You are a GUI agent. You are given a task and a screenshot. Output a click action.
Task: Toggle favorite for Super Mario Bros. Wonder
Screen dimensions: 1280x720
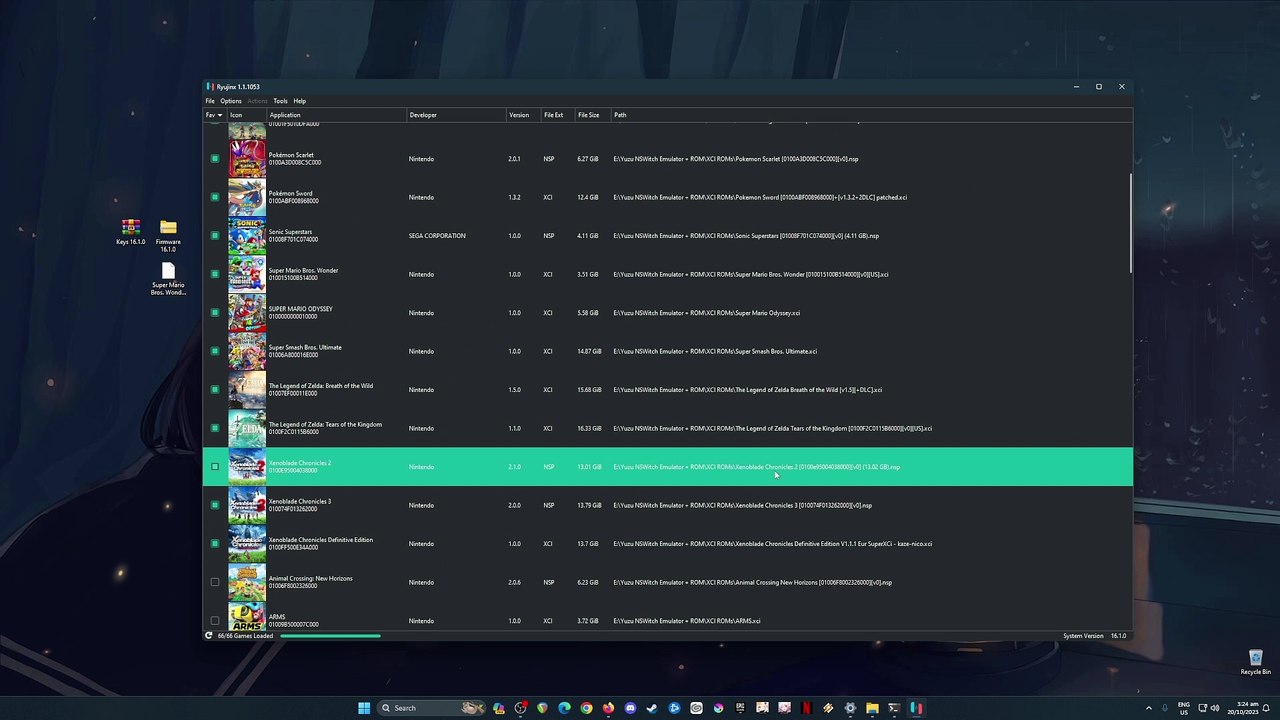pos(215,274)
